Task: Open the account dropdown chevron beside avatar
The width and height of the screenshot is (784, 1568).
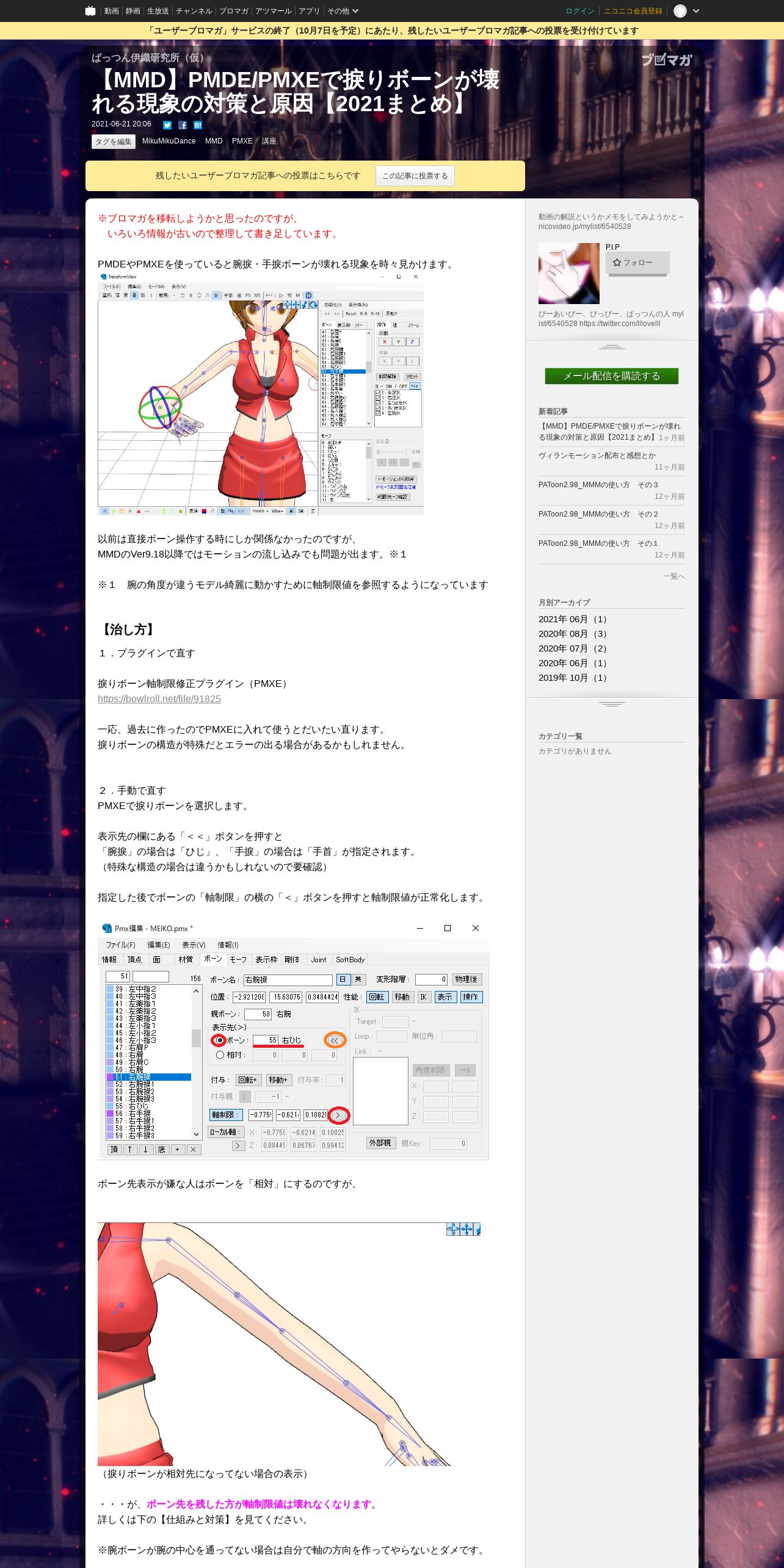Action: (696, 11)
